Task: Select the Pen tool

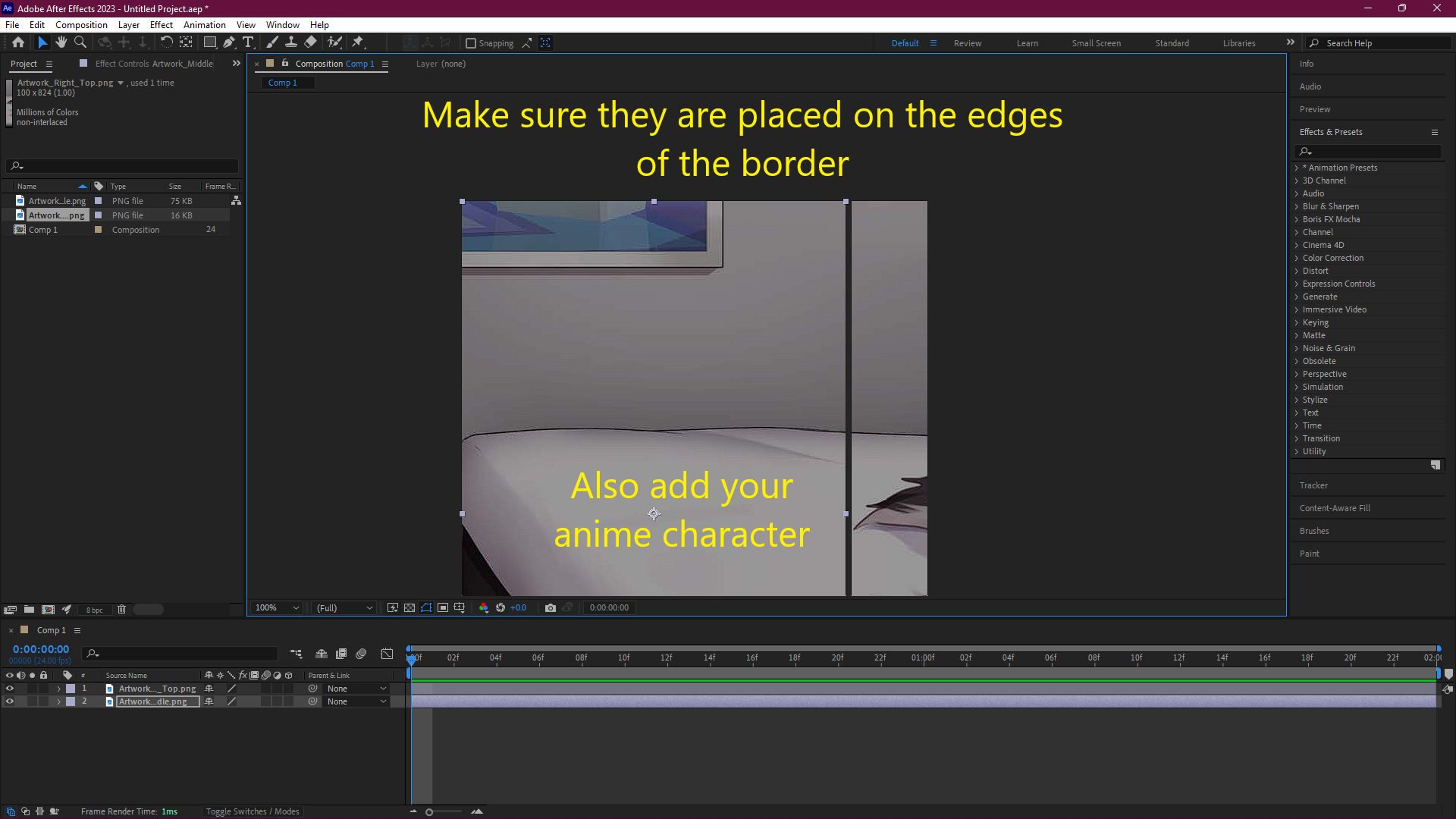Action: click(229, 42)
